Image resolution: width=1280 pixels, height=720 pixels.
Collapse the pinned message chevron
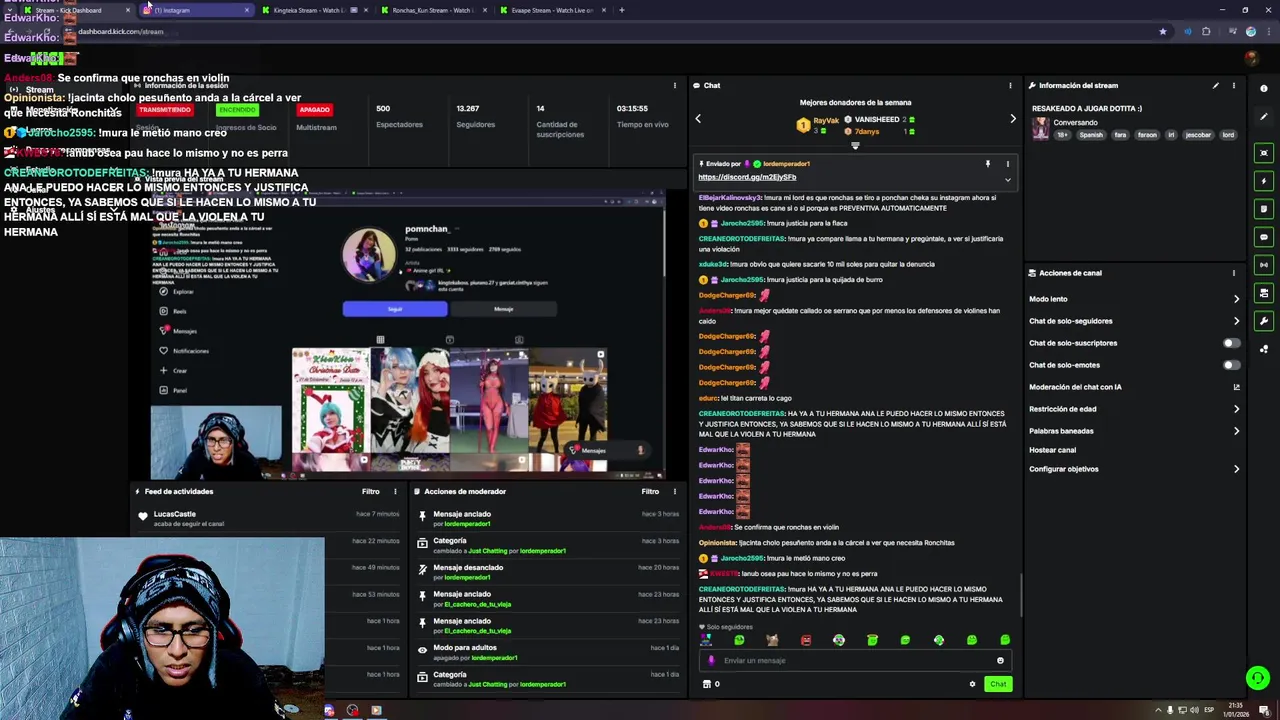click(1007, 180)
